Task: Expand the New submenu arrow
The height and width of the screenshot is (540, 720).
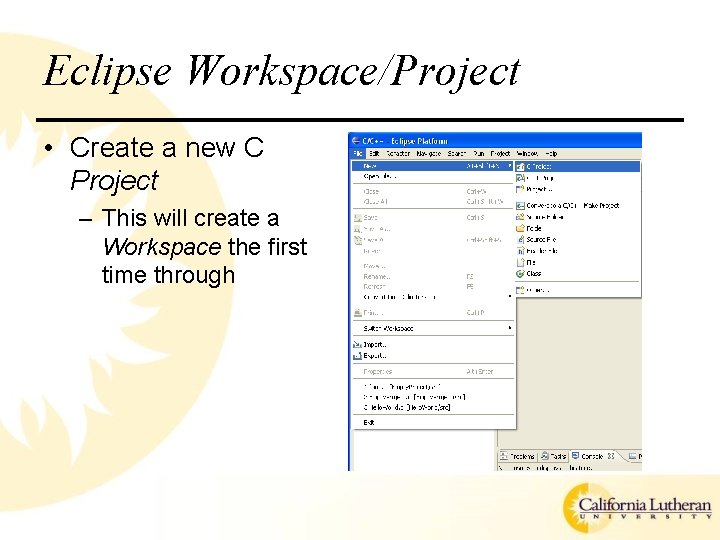Action: click(510, 166)
